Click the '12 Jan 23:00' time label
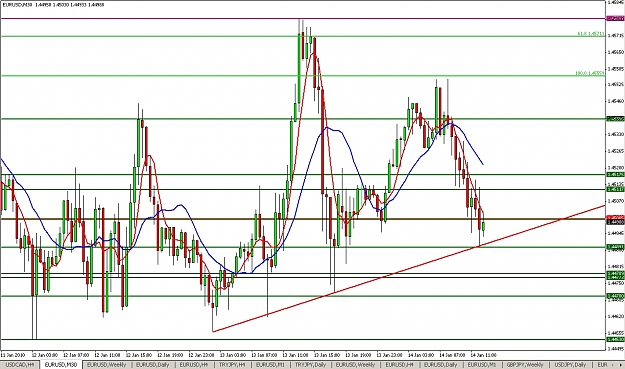 (201, 355)
